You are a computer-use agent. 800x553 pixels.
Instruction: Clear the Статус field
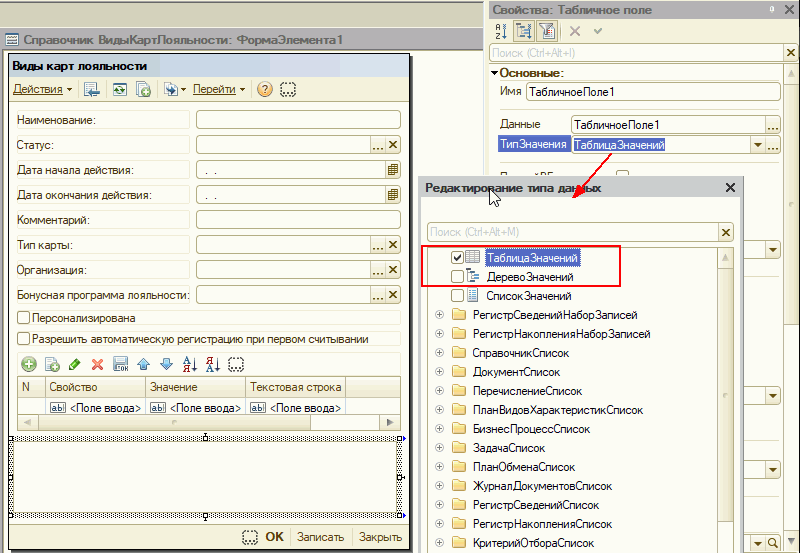[393, 144]
